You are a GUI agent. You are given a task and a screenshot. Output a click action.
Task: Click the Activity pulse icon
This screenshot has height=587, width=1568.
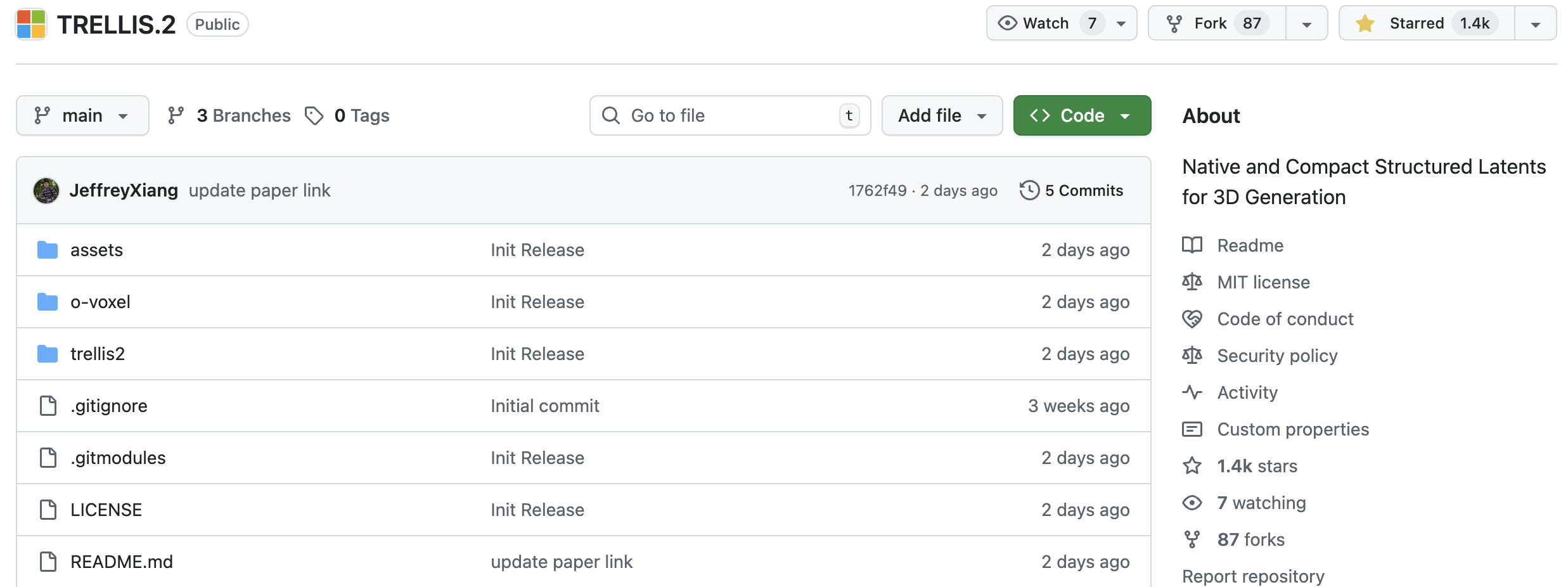click(x=1192, y=392)
